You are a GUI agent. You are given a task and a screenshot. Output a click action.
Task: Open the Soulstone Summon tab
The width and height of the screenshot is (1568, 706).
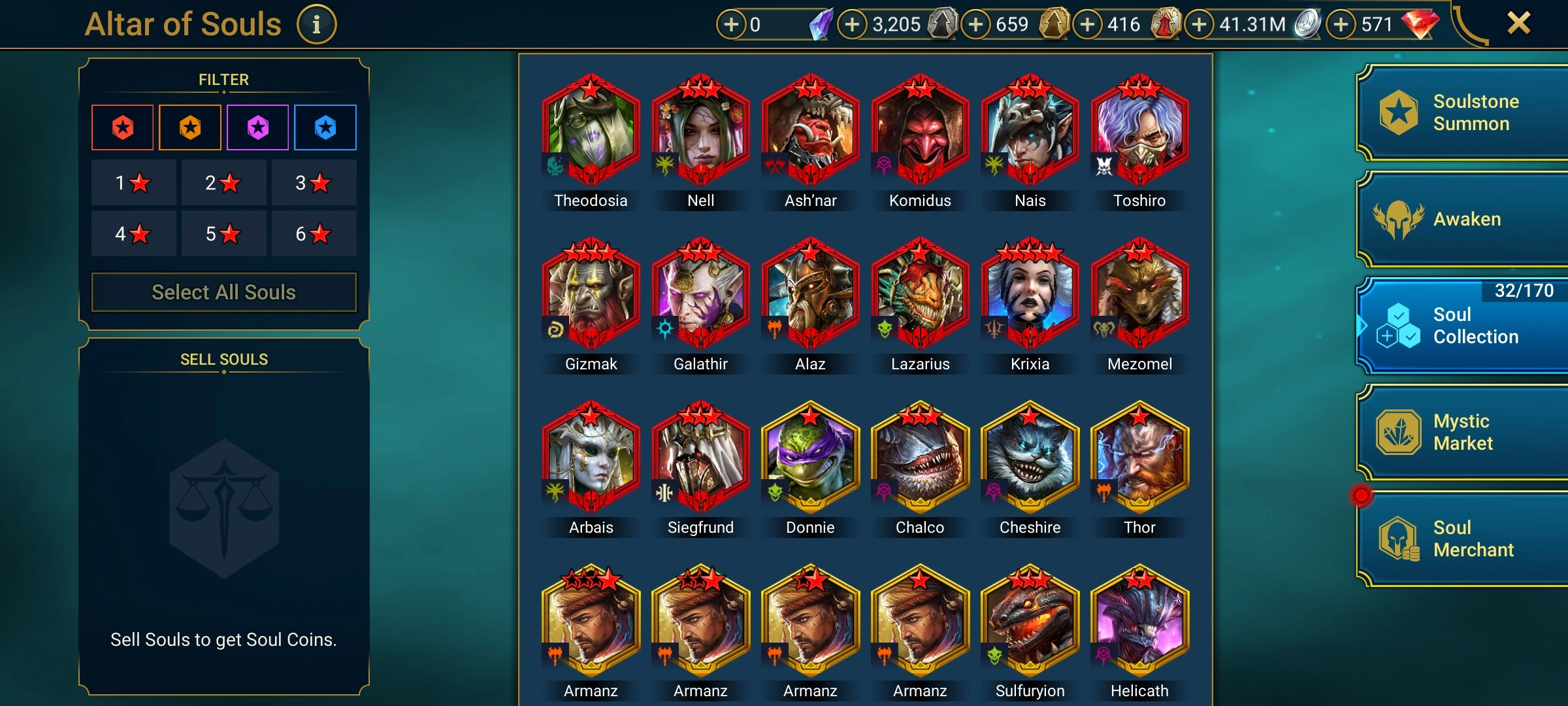tap(1463, 112)
